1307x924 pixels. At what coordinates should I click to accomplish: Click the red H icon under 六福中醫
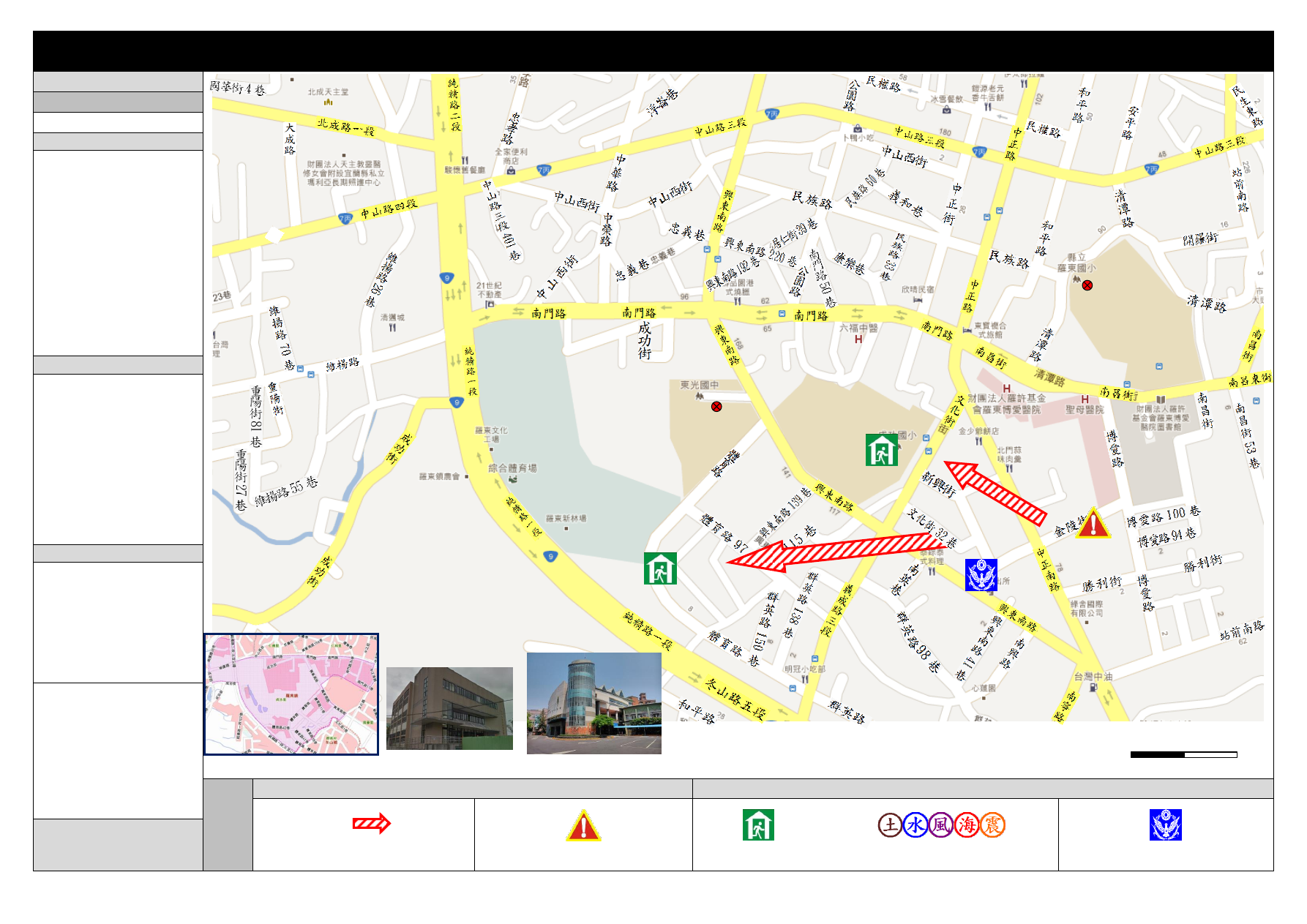pos(858,339)
